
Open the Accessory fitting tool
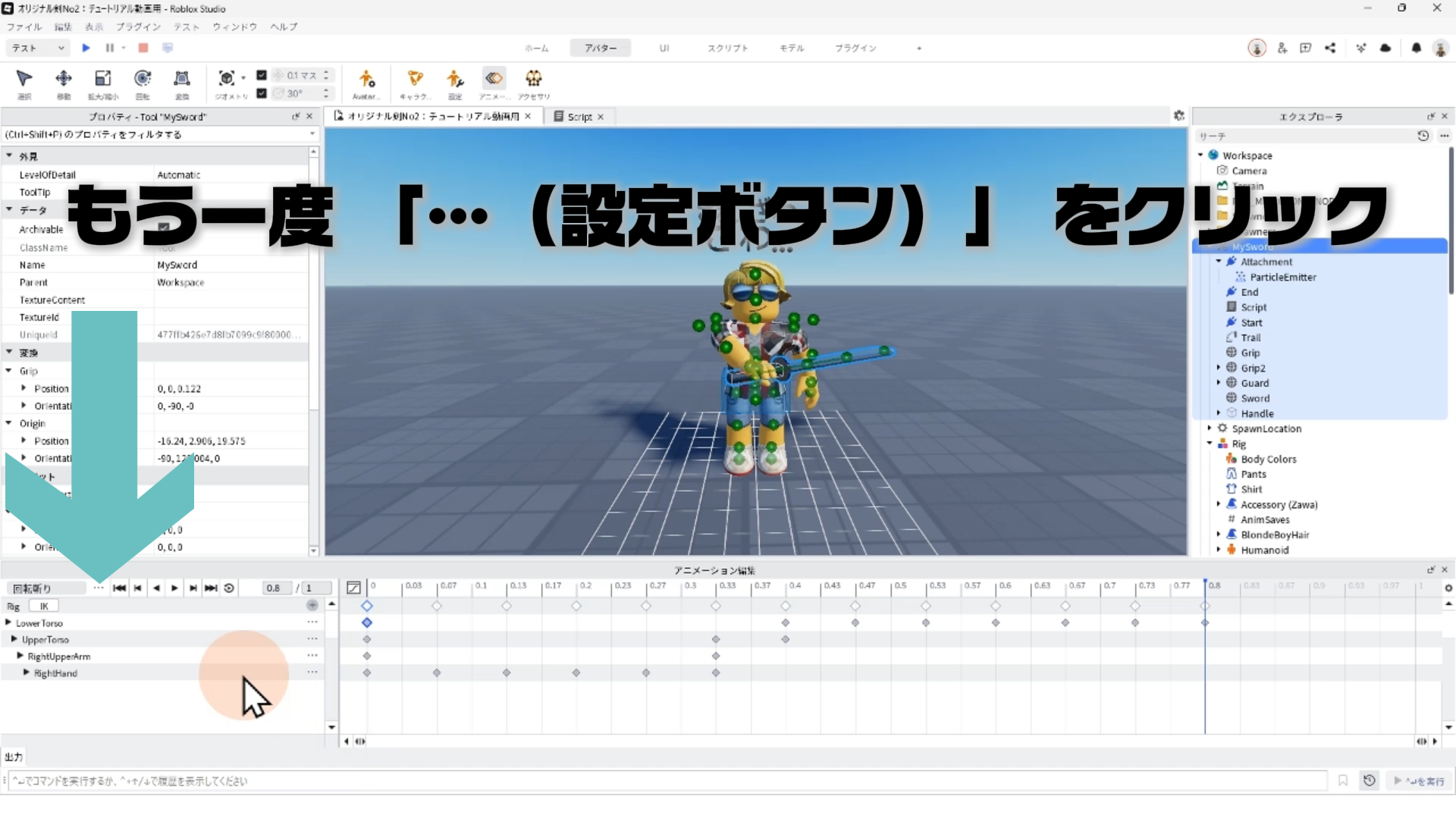[534, 79]
